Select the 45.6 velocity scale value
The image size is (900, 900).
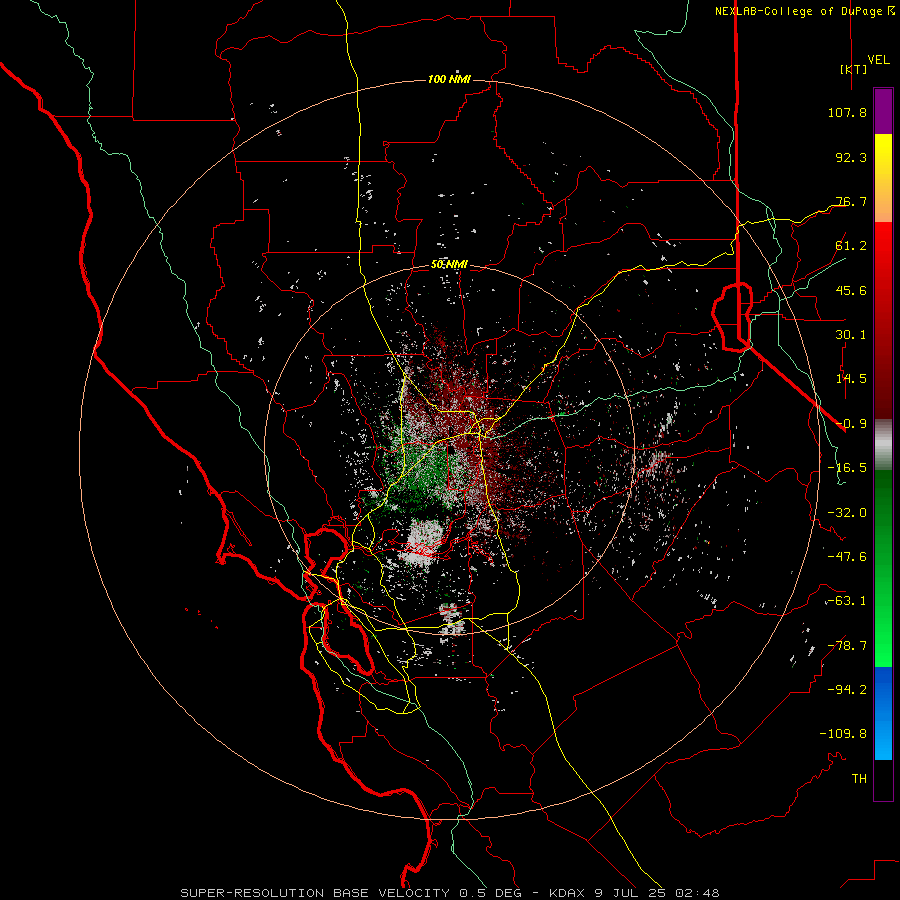[x=851, y=290]
